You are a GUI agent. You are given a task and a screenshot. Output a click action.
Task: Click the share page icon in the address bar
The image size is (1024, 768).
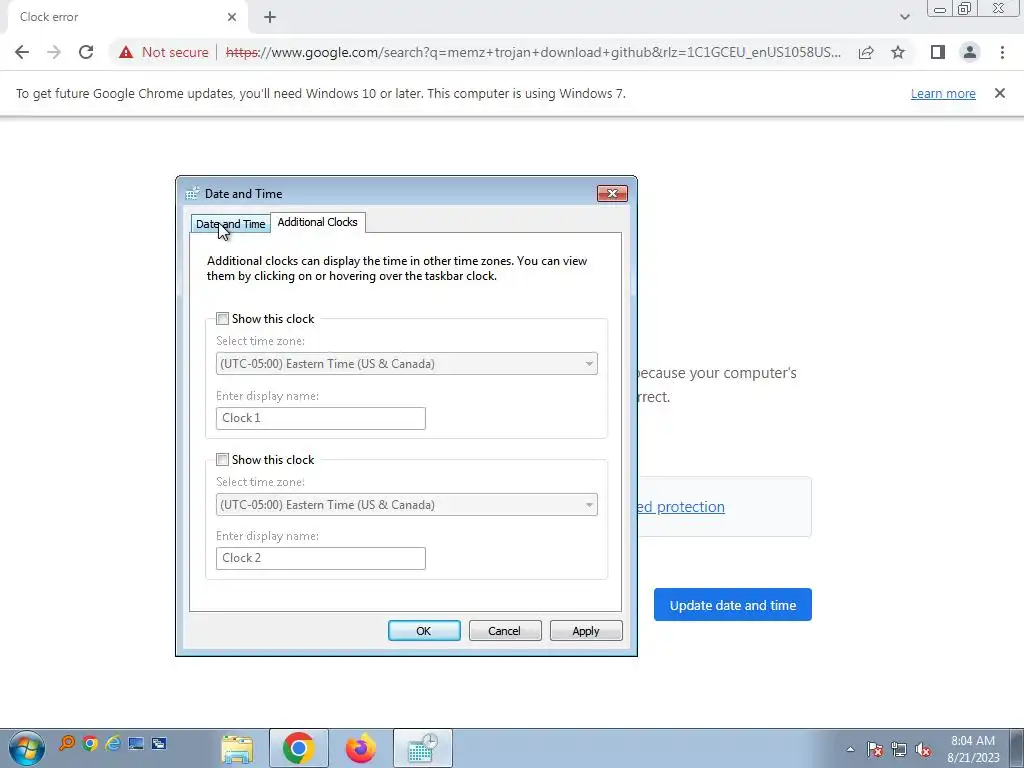pos(866,52)
